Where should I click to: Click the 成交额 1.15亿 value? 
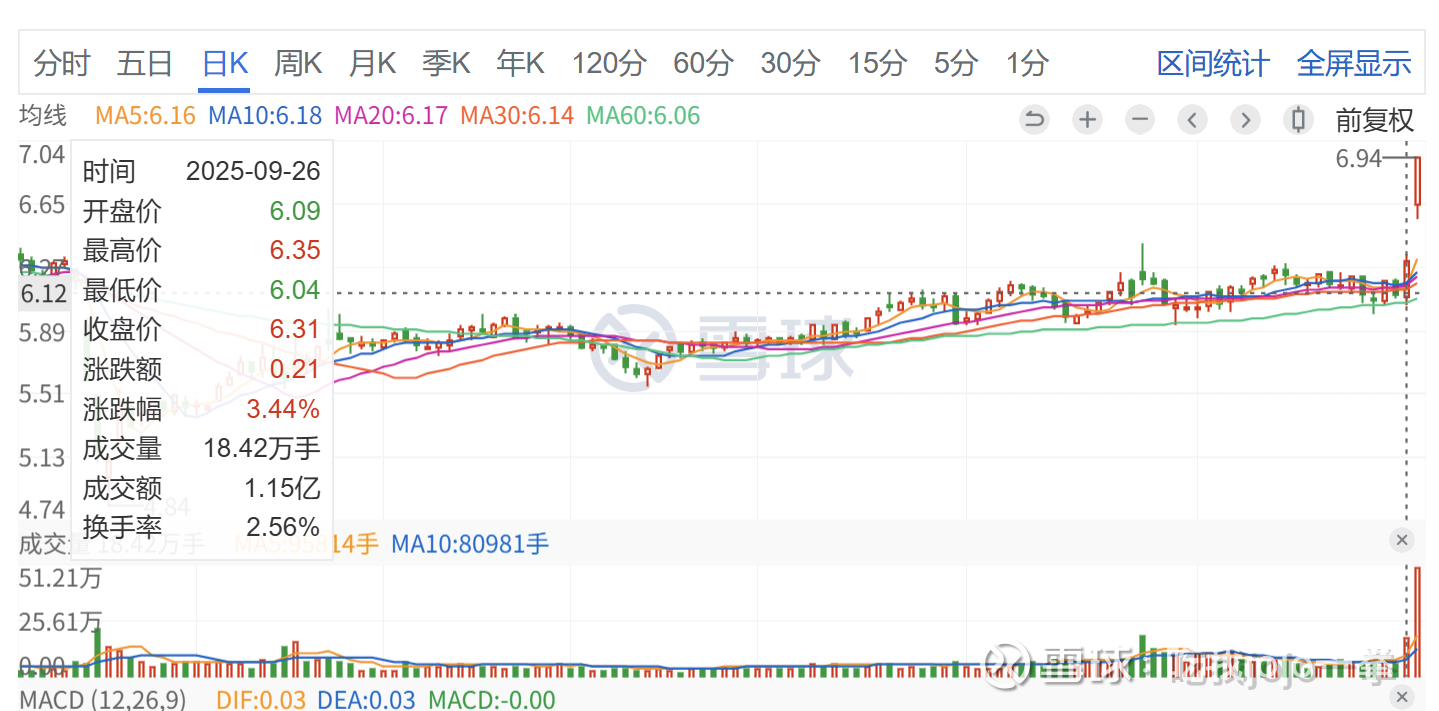click(x=282, y=488)
